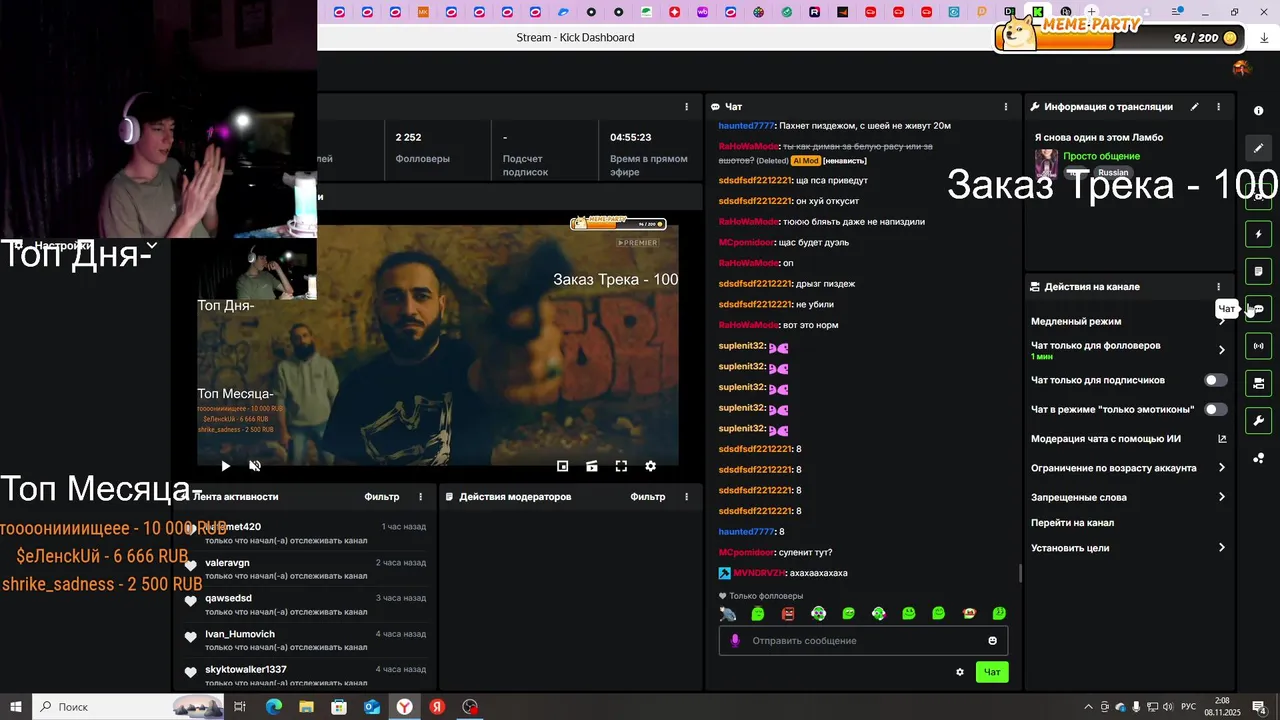Click the channel actions sidebar icon
The height and width of the screenshot is (720, 1280).
coord(1259,383)
